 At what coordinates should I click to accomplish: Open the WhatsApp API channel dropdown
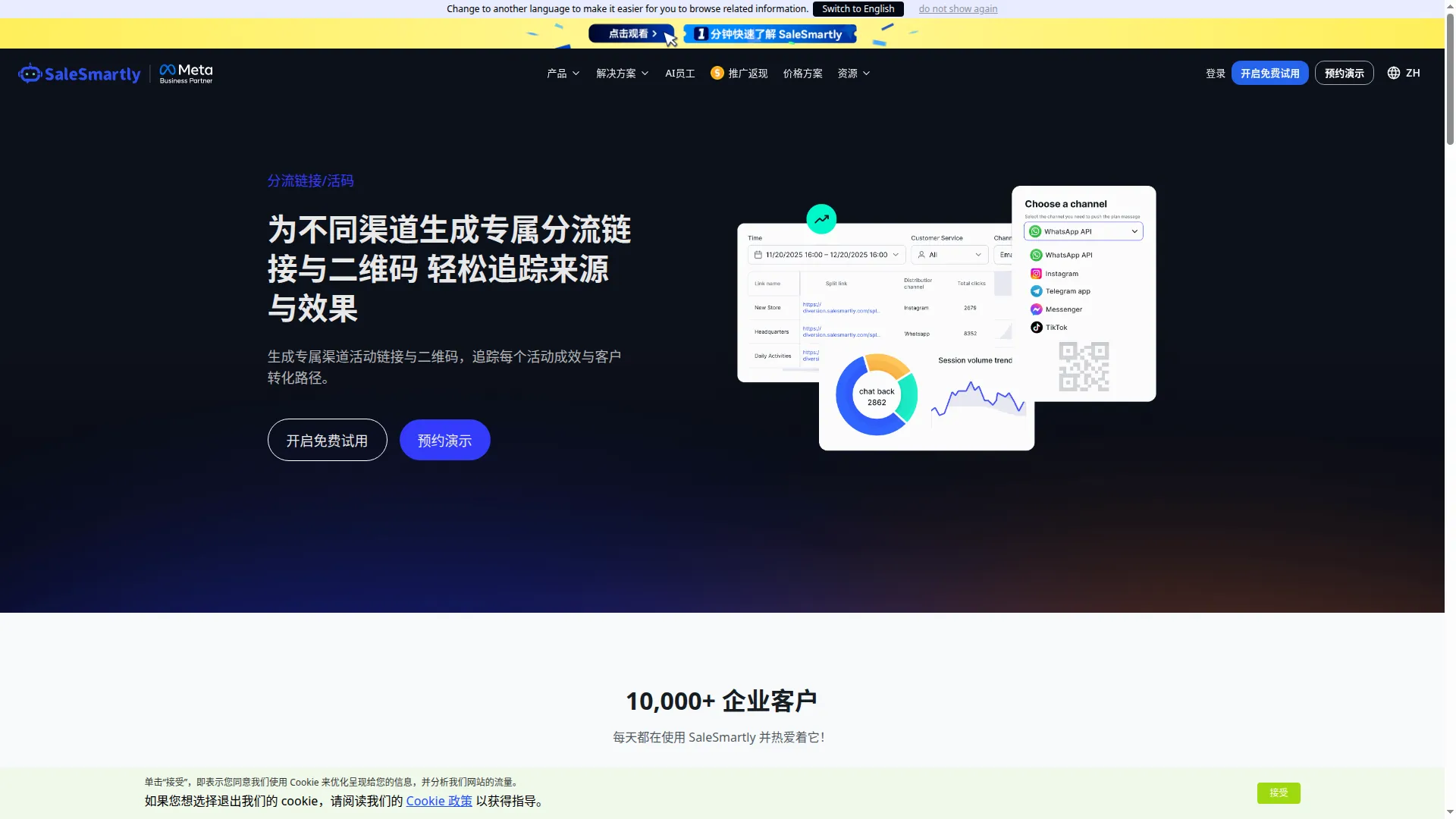click(1083, 231)
